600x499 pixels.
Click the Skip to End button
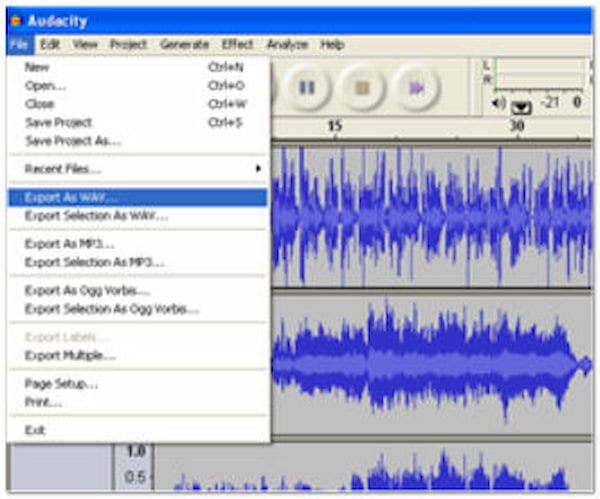[417, 88]
